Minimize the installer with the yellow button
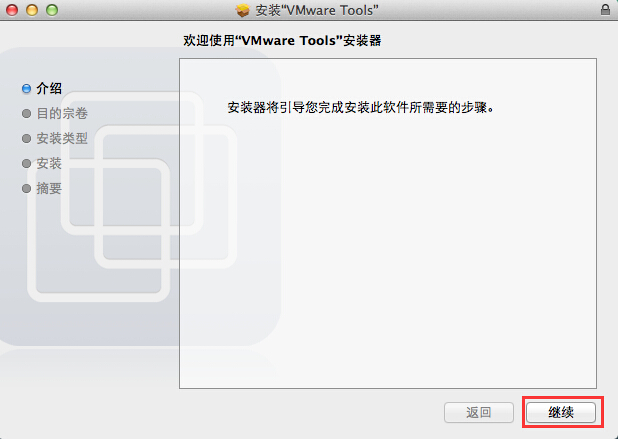The width and height of the screenshot is (618, 439). coord(32,10)
